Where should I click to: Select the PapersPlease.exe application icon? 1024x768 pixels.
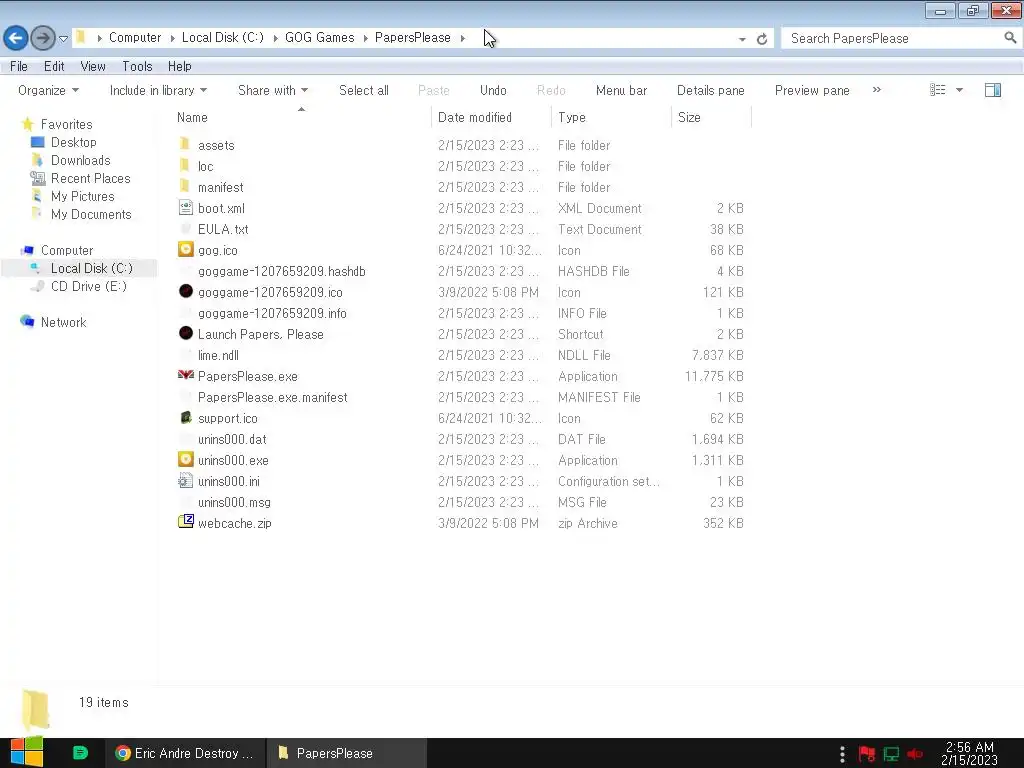[x=185, y=375]
